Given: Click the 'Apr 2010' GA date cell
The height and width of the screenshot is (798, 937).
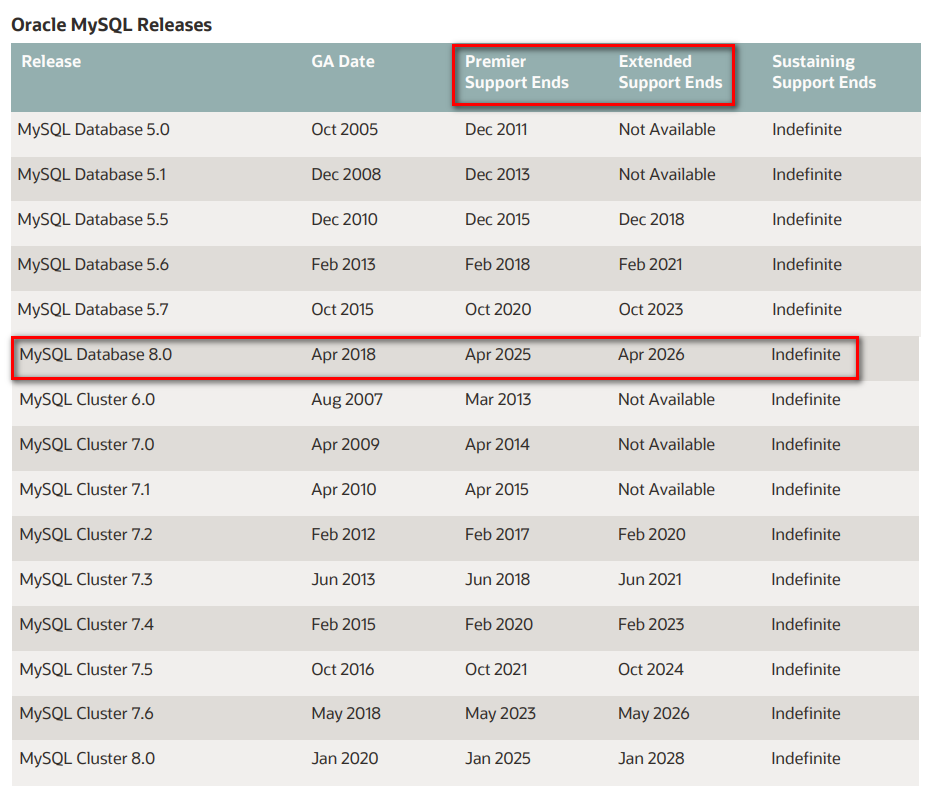Looking at the screenshot, I should point(344,490).
